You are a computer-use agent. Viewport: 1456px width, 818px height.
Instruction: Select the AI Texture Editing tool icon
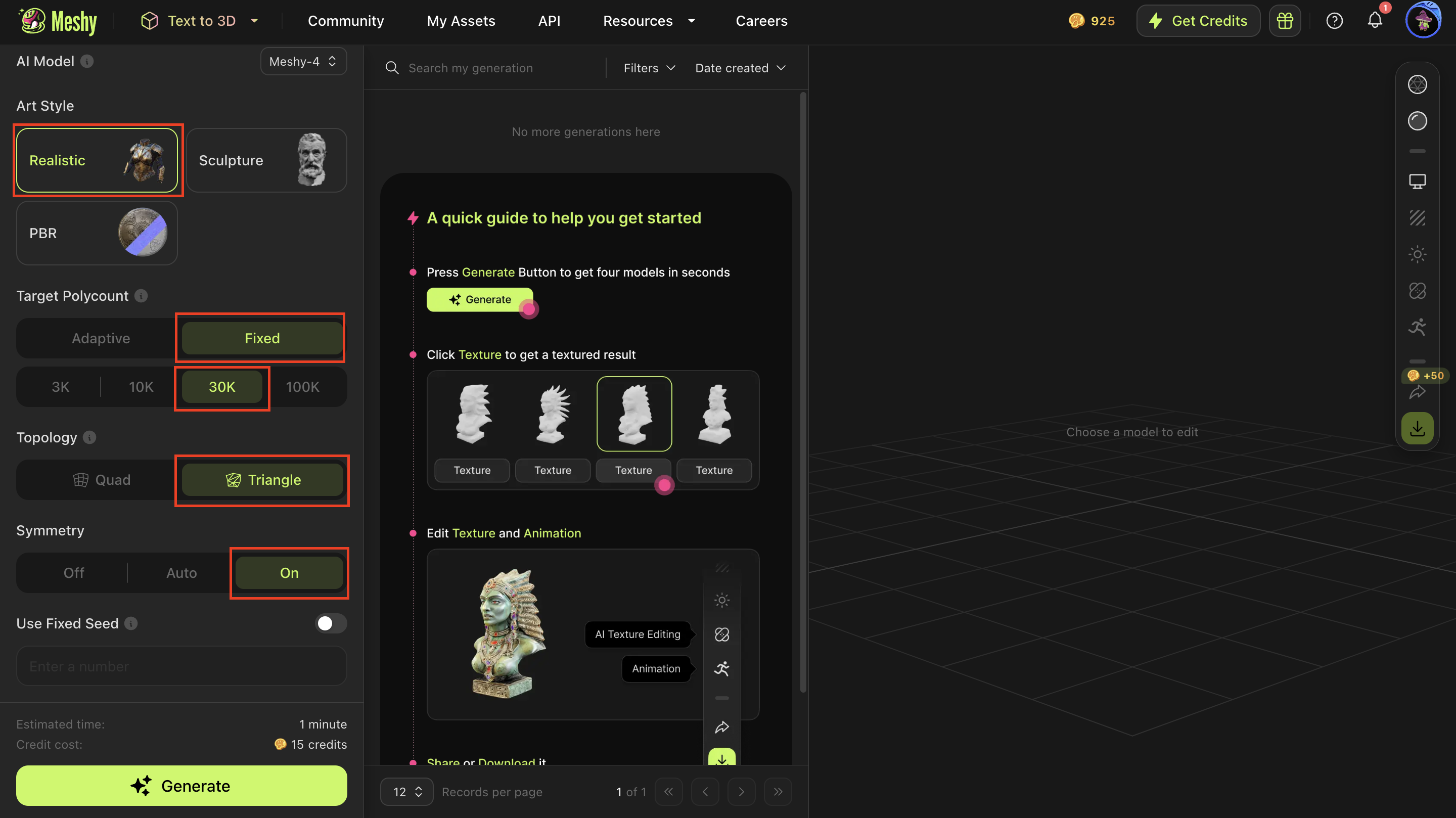1418,291
